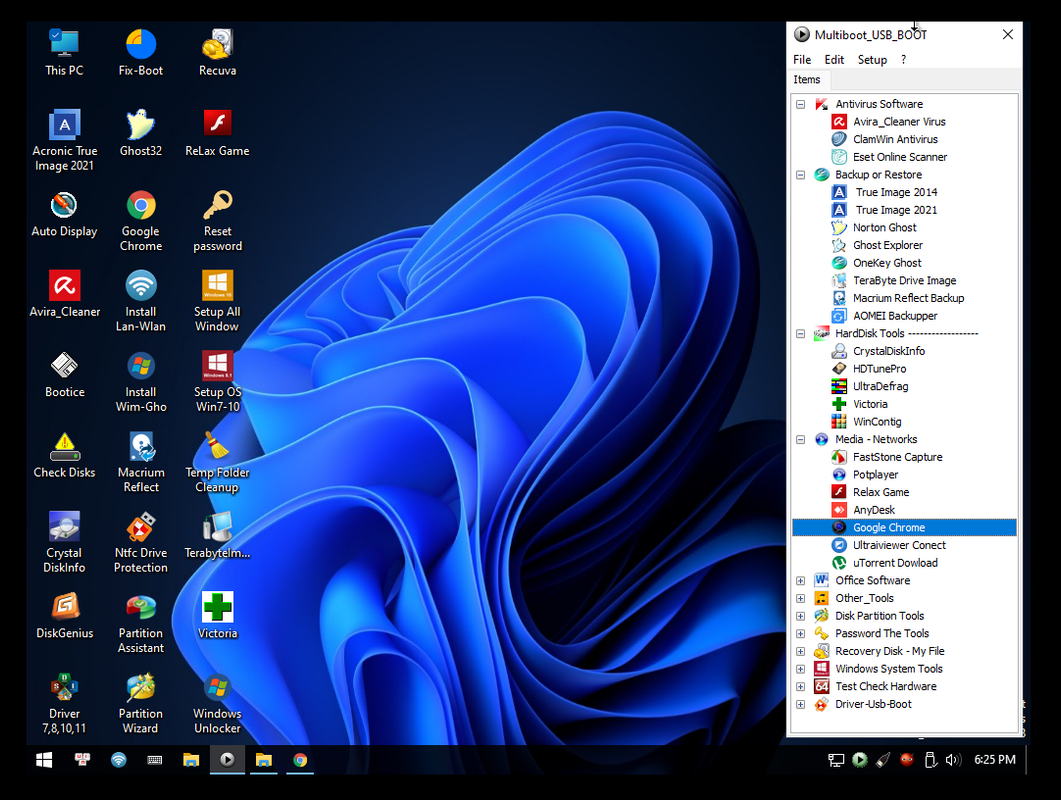The width and height of the screenshot is (1061, 800).
Task: Expand the Other_Tools group
Action: tap(800, 598)
